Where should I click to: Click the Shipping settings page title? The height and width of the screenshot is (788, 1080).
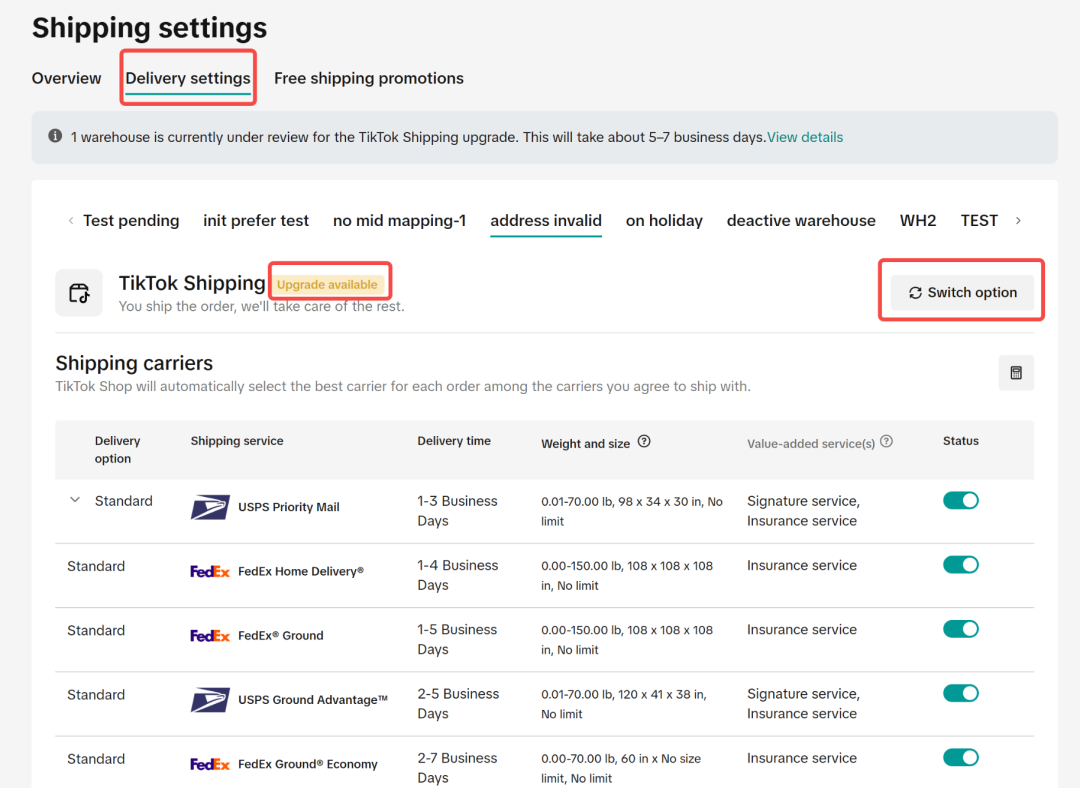point(149,28)
